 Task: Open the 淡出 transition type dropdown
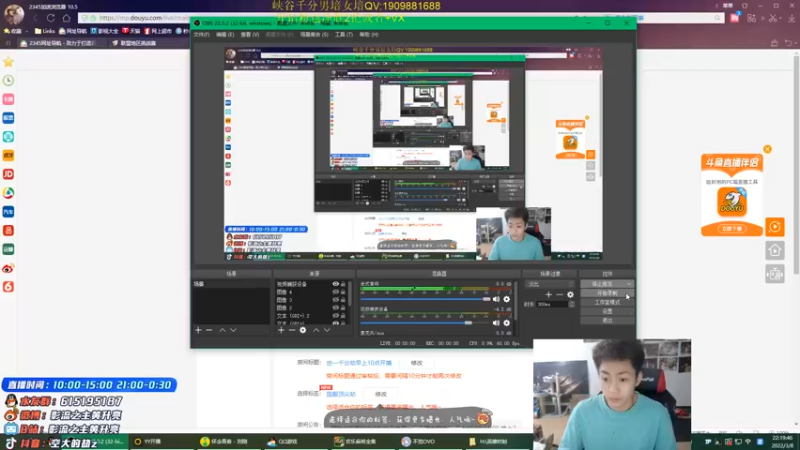pos(550,284)
